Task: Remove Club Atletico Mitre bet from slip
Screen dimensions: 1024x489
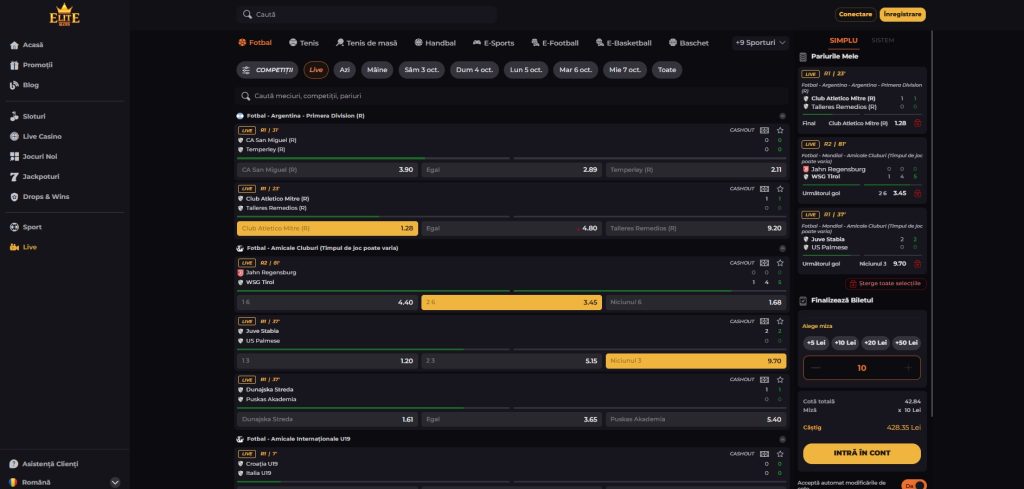Action: (x=918, y=123)
